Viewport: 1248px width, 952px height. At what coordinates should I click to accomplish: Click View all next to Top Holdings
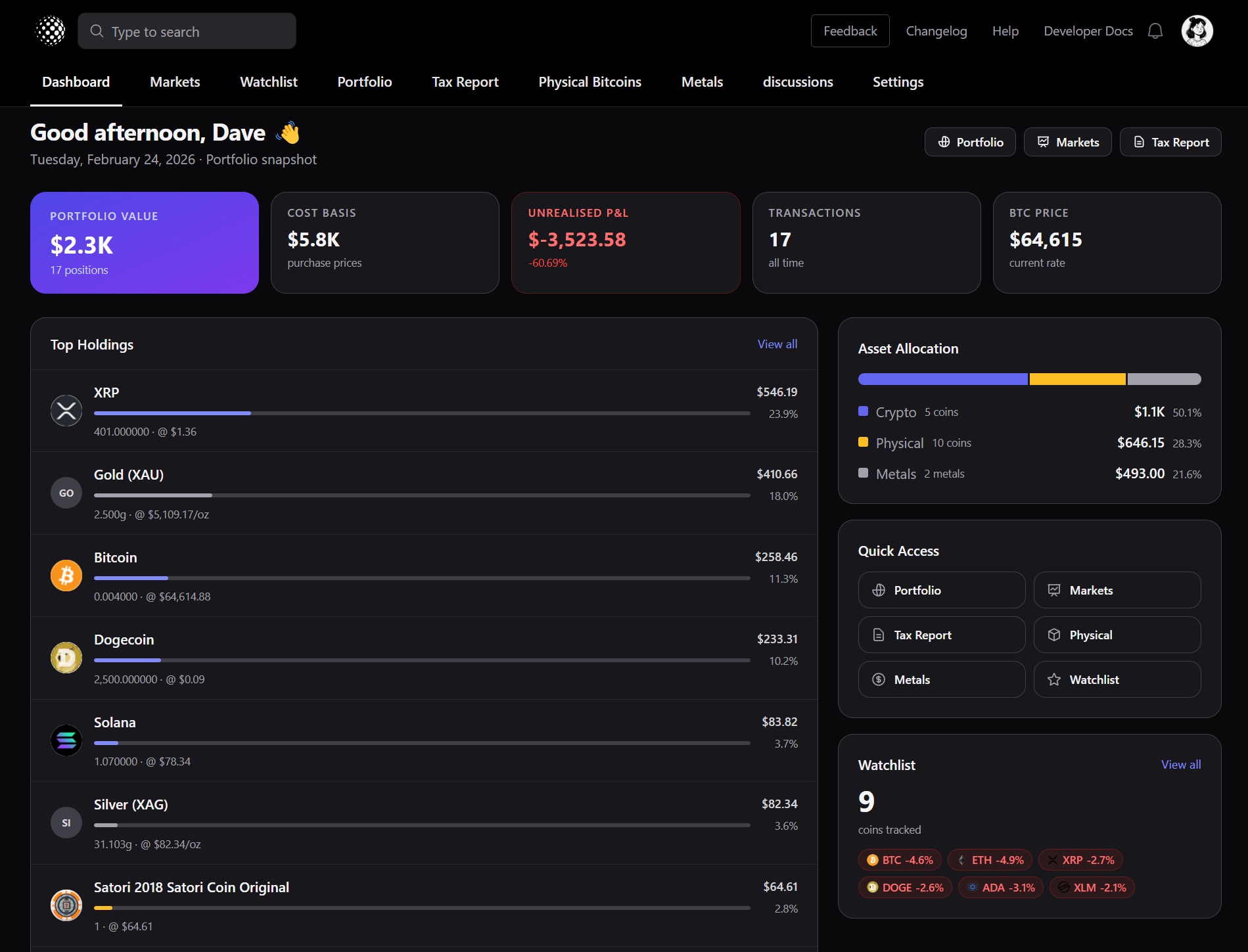(777, 344)
